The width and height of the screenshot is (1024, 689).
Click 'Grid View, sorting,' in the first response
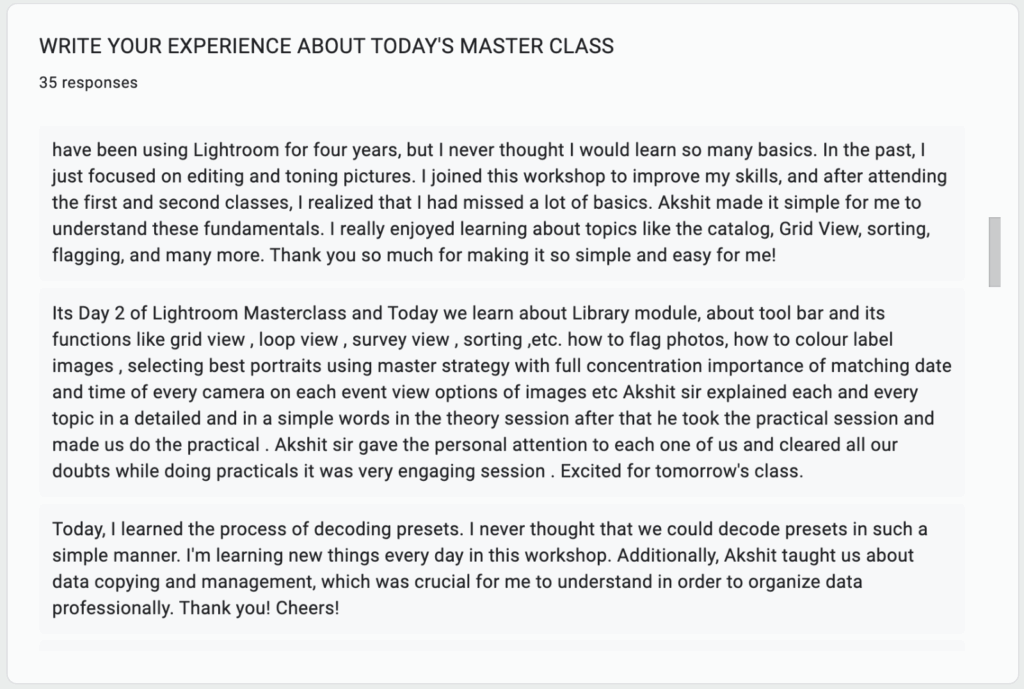tap(854, 229)
